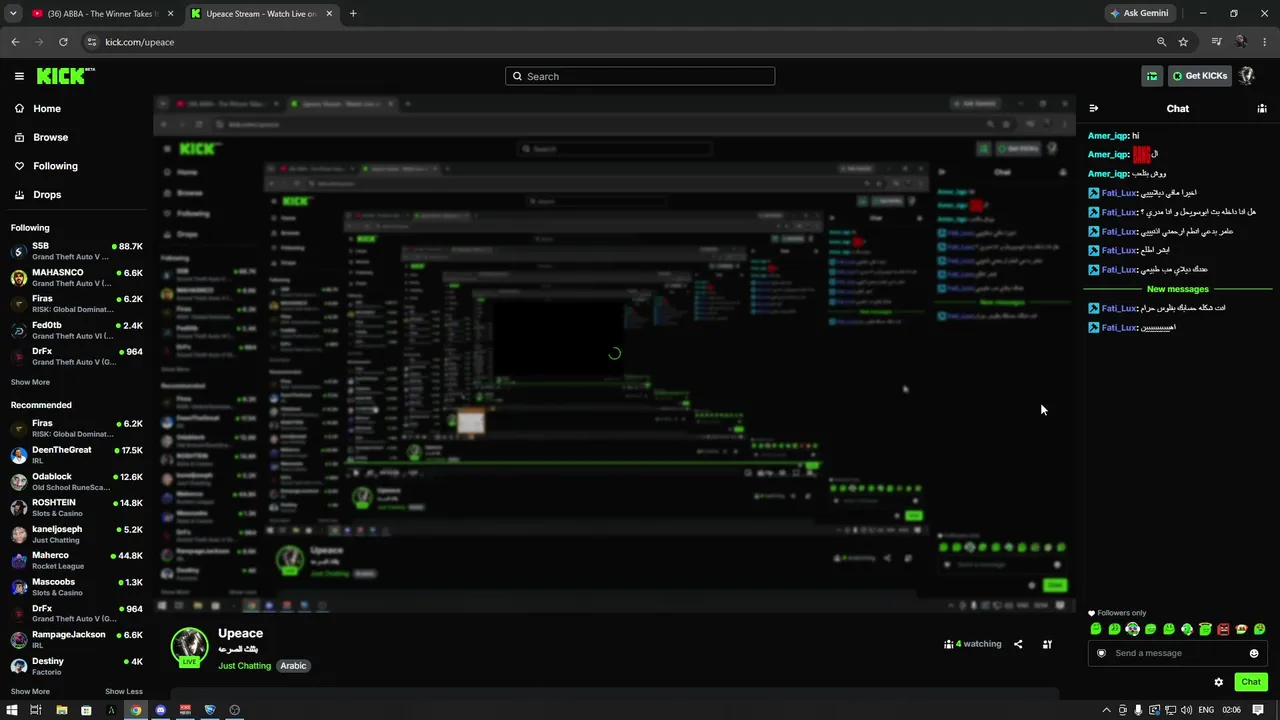Close the Upeace Stream tab
The height and width of the screenshot is (720, 1280).
(328, 13)
